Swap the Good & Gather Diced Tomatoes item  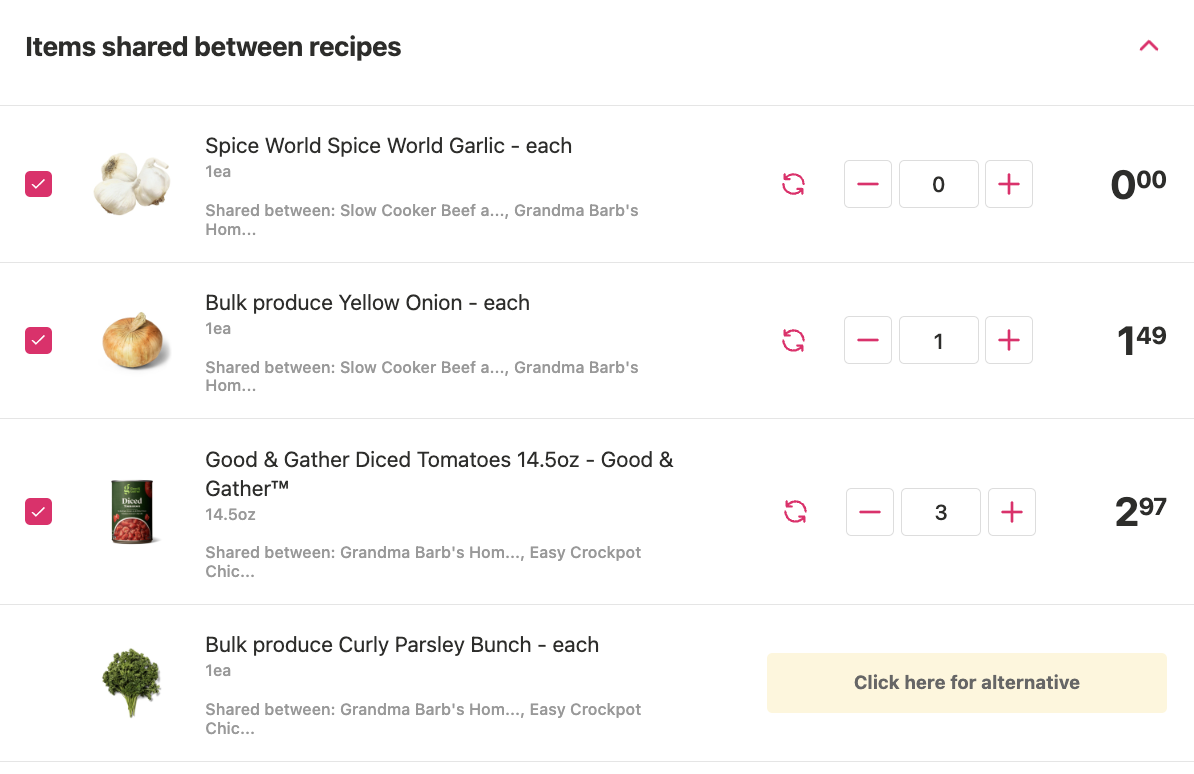click(x=795, y=511)
